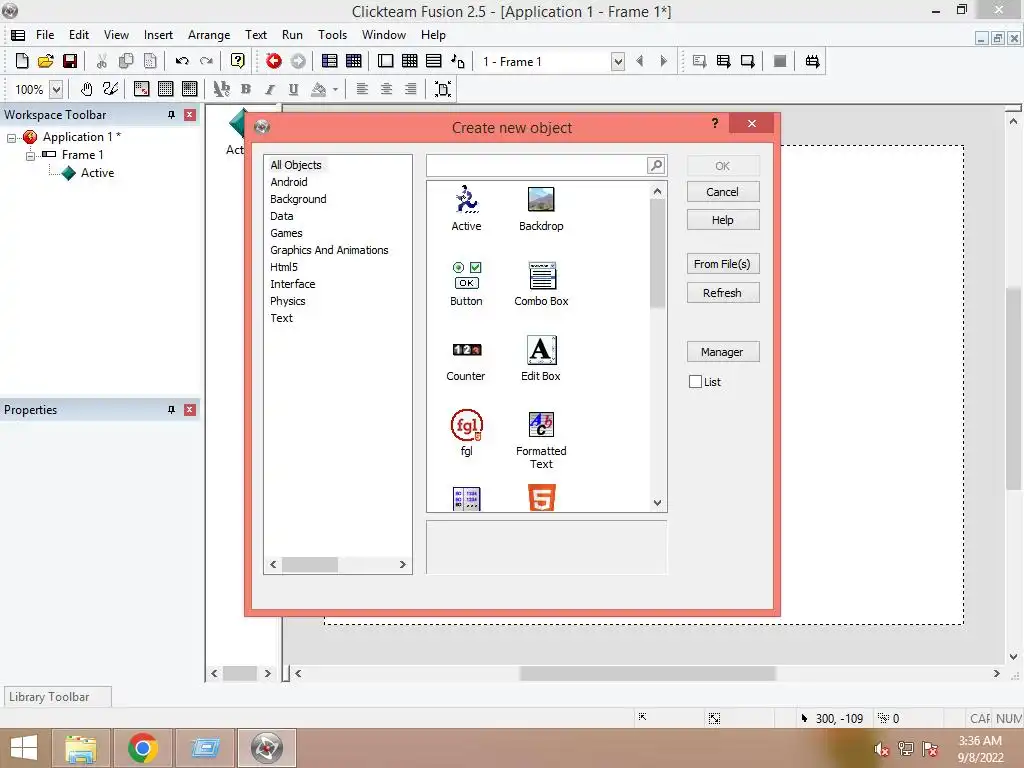Click the Redo arrow icon
The width and height of the screenshot is (1024, 768).
(x=206, y=61)
